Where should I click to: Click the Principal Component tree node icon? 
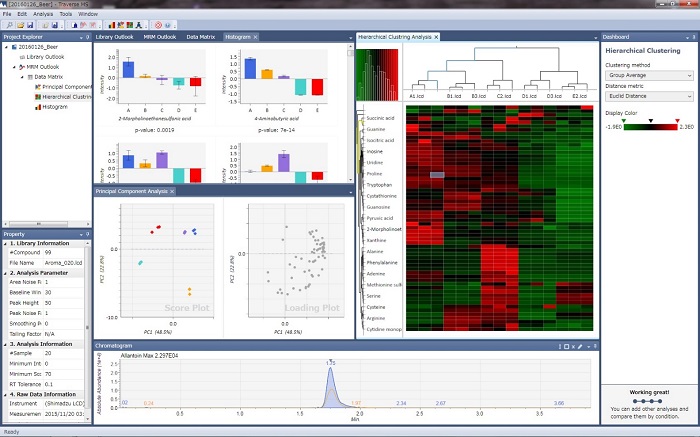pos(37,87)
